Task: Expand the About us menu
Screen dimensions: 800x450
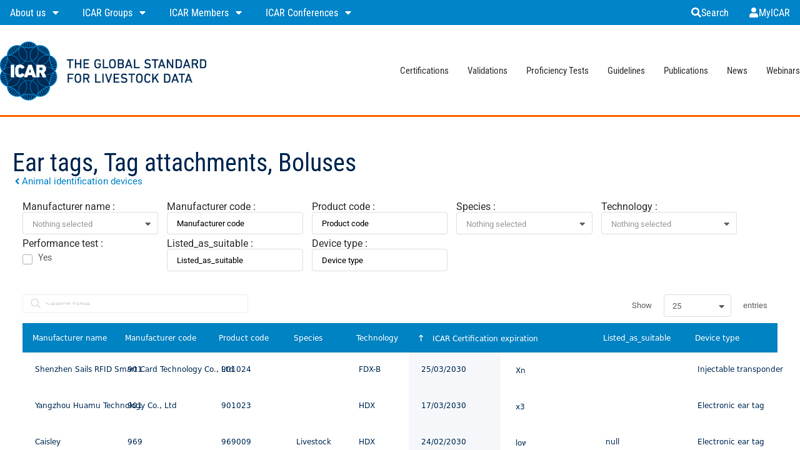Action: (34, 13)
